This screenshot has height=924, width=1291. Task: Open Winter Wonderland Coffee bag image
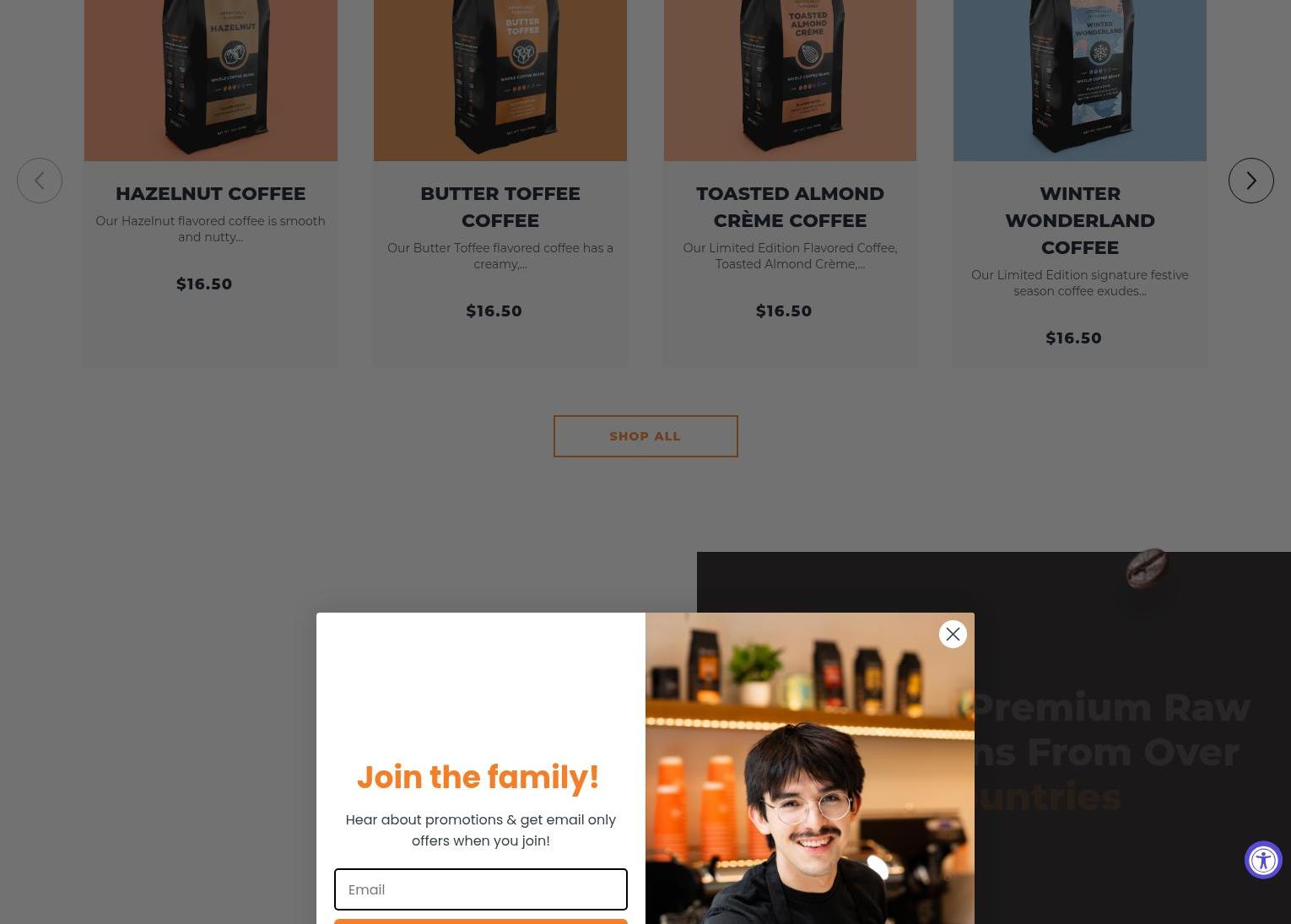(x=1080, y=80)
